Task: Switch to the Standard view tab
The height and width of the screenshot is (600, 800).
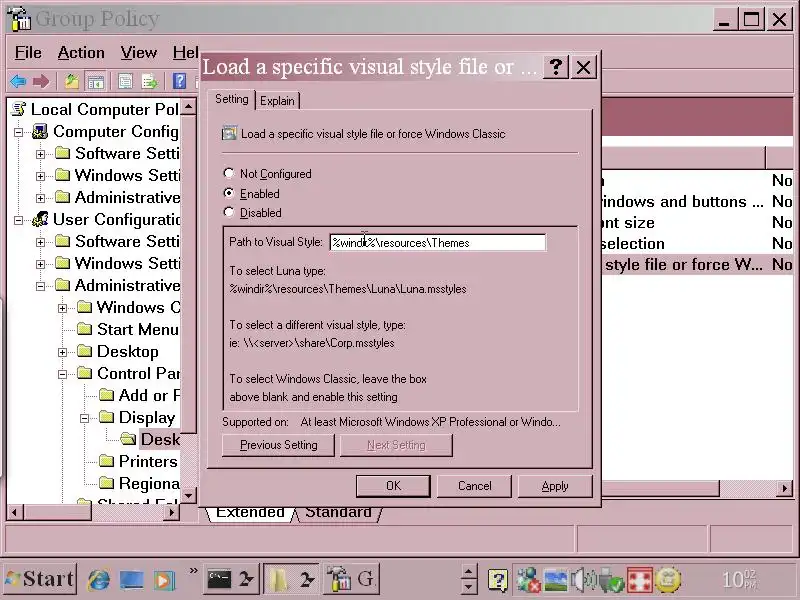Action: pyautogui.click(x=338, y=512)
